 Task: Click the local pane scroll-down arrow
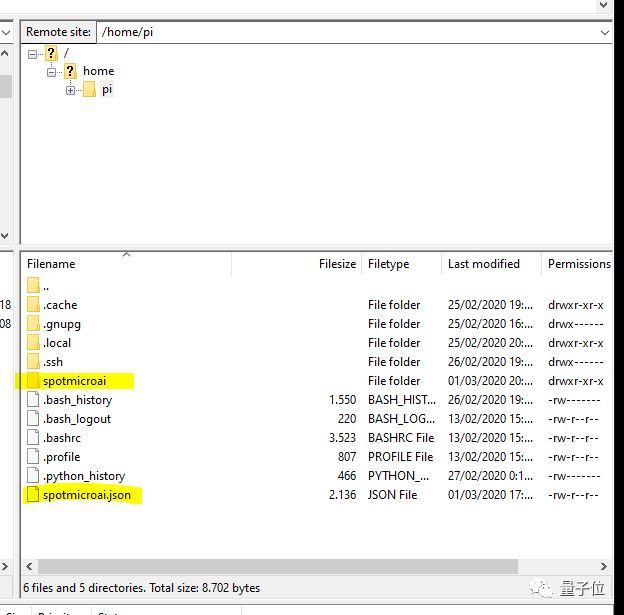[5, 236]
